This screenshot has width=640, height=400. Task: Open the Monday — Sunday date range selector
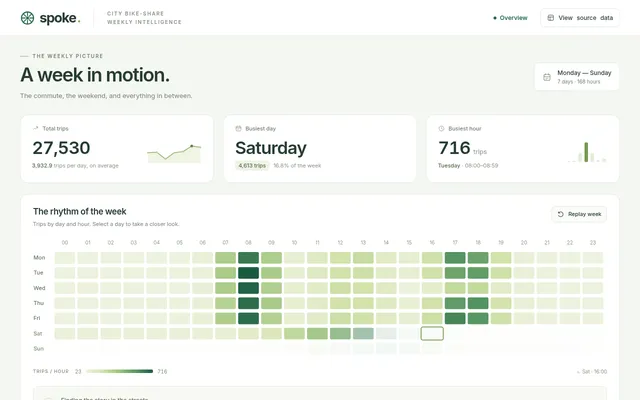(576, 77)
